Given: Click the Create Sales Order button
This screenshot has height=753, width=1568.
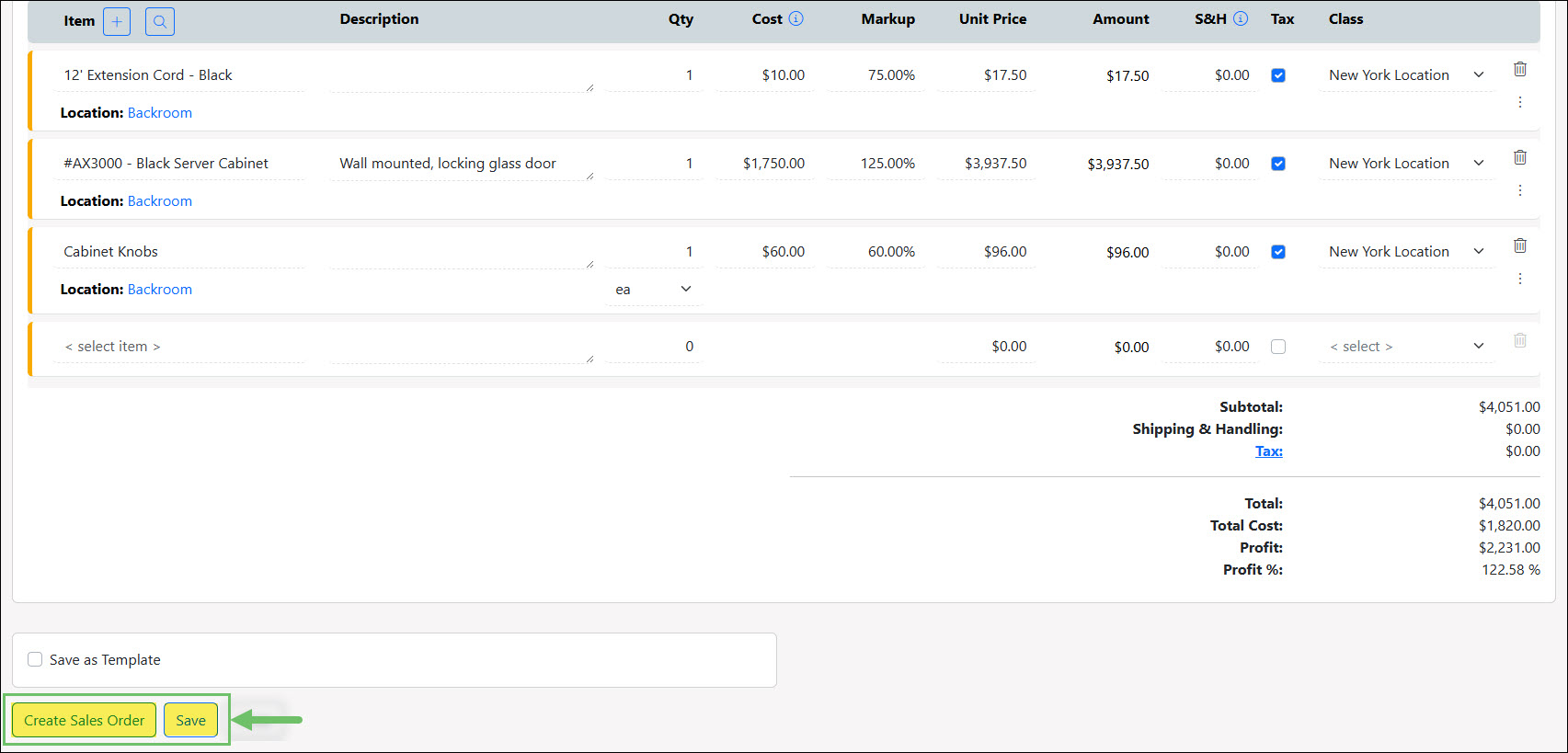Looking at the screenshot, I should (85, 720).
